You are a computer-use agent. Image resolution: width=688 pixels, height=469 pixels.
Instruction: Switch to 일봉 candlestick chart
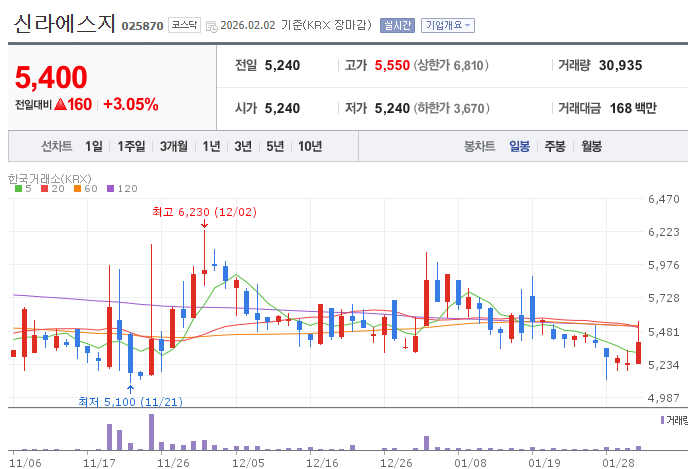(520, 146)
